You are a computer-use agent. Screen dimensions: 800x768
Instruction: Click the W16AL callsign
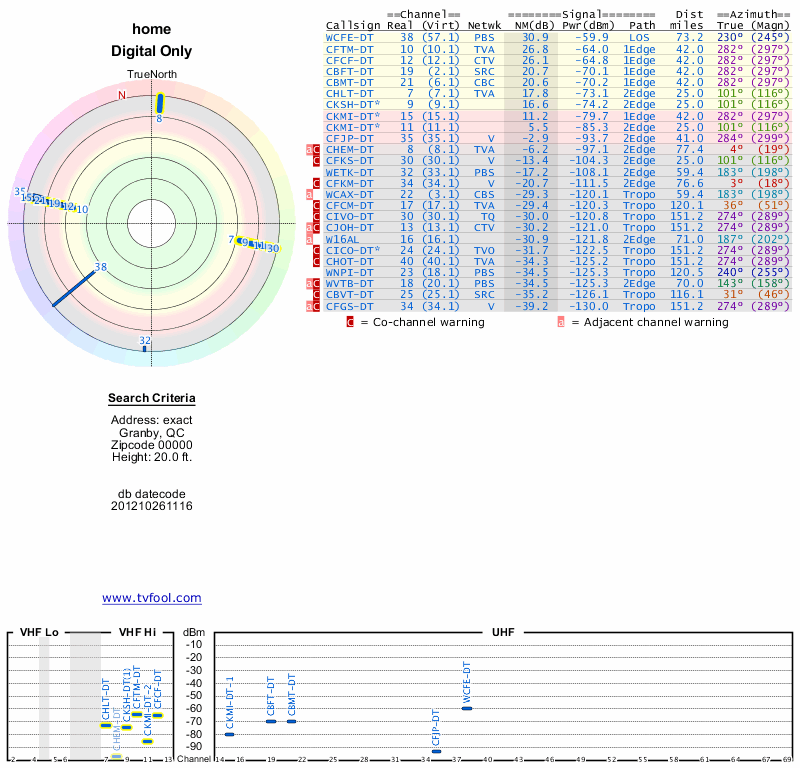pyautogui.click(x=342, y=239)
